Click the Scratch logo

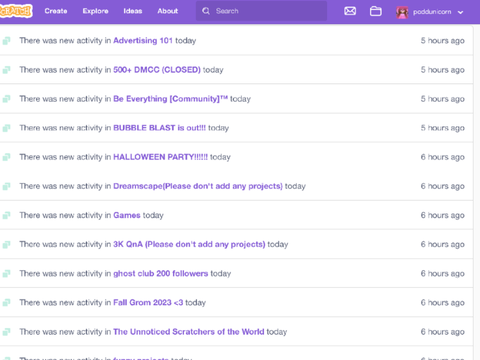pyautogui.click(x=16, y=11)
